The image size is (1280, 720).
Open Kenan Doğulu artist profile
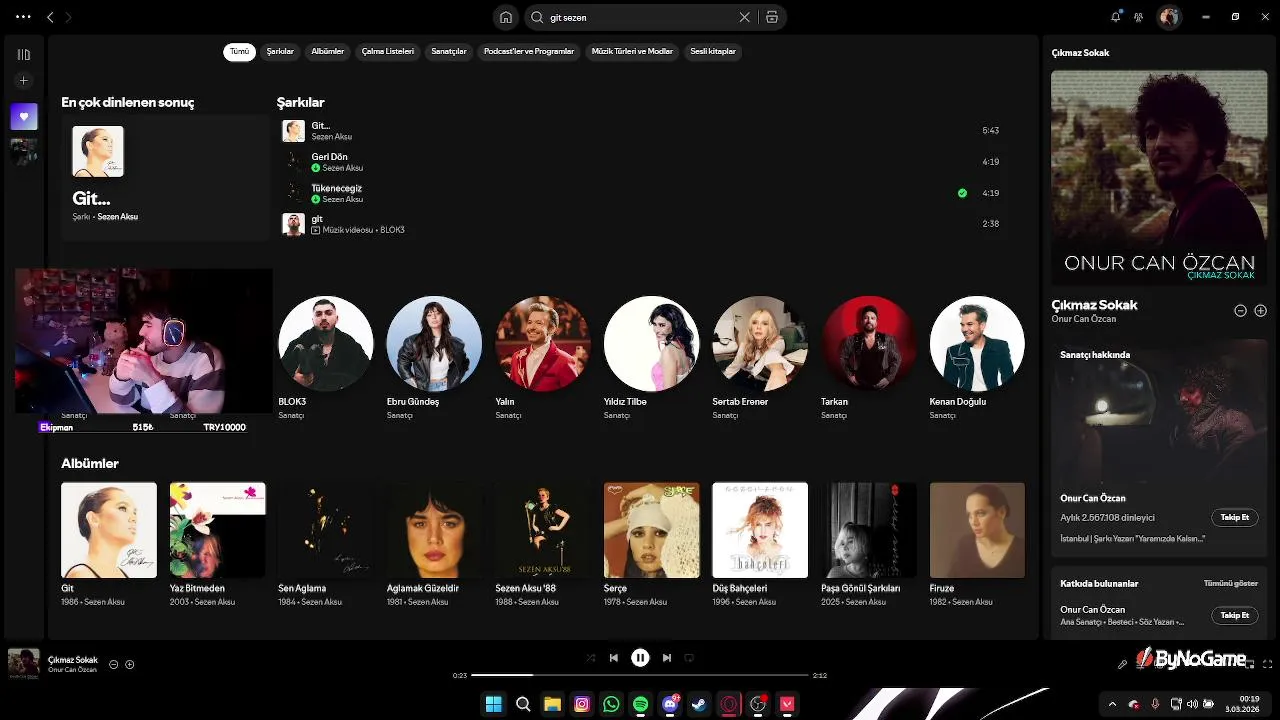(x=977, y=343)
